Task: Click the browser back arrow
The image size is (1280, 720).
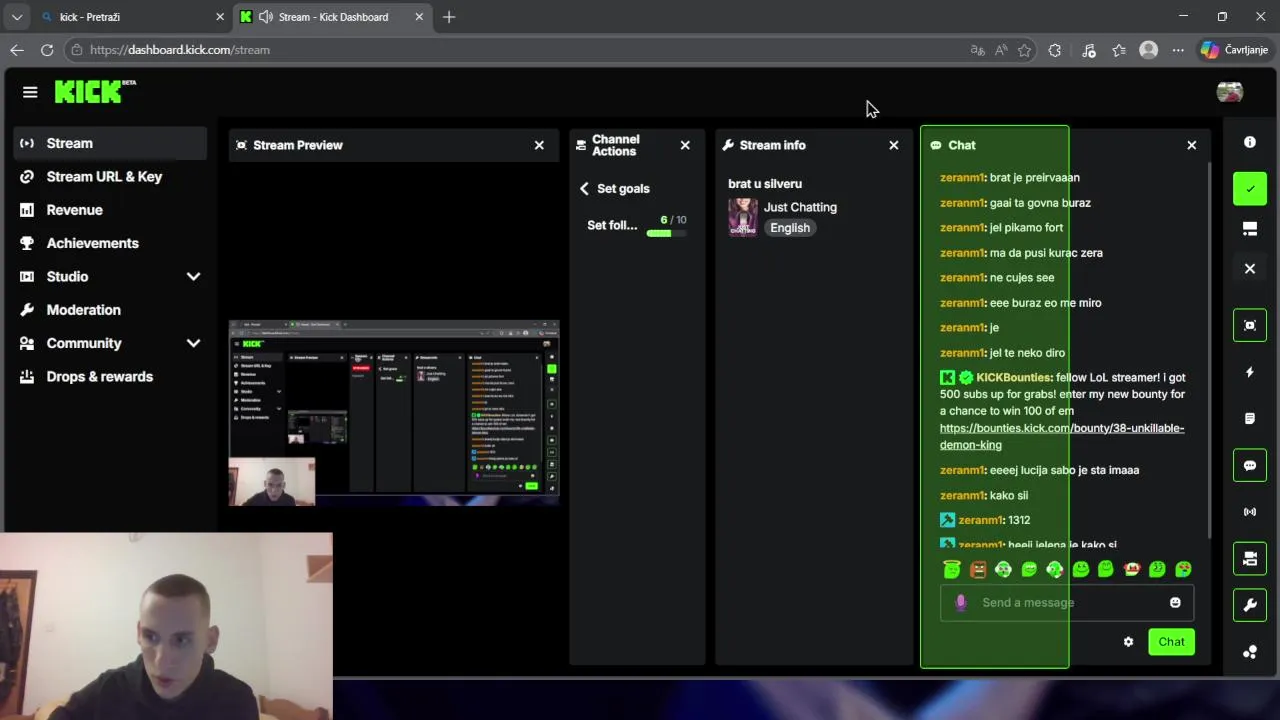Action: point(17,50)
